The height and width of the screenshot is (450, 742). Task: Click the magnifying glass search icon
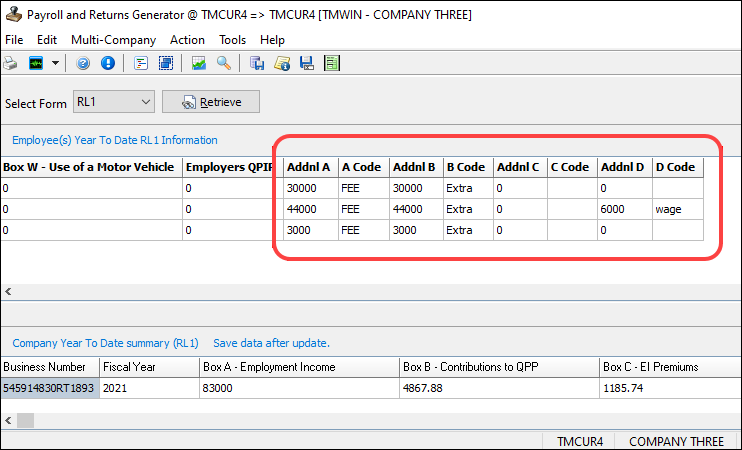pos(224,63)
